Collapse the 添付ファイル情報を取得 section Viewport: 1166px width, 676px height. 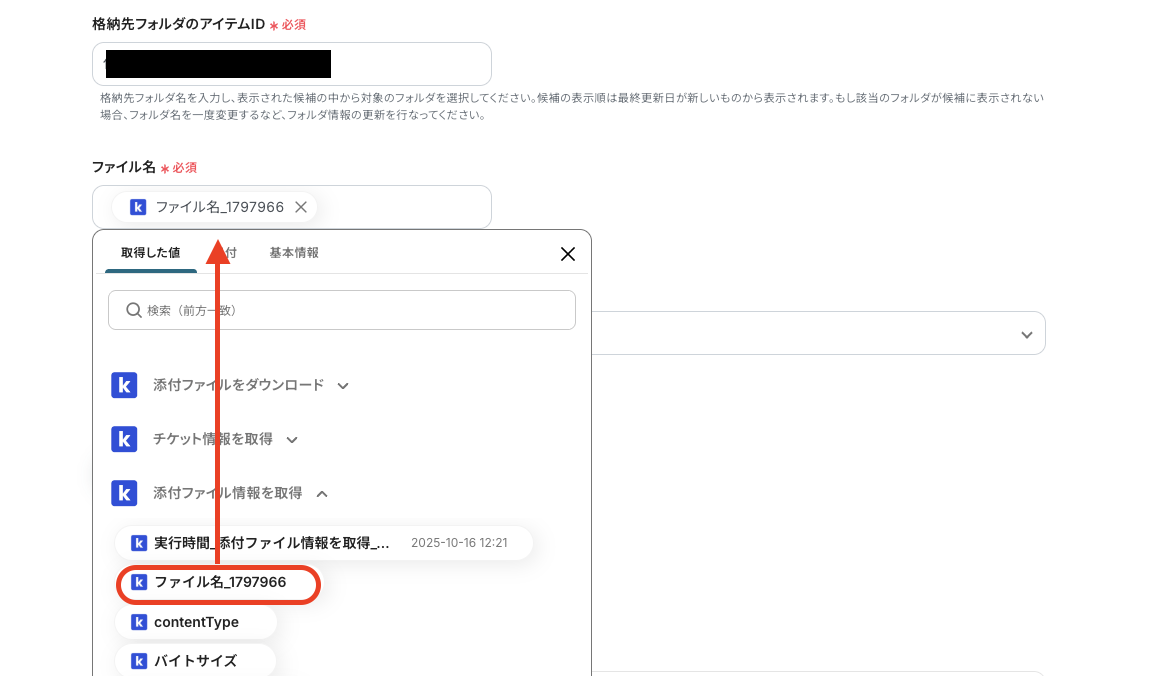[324, 493]
